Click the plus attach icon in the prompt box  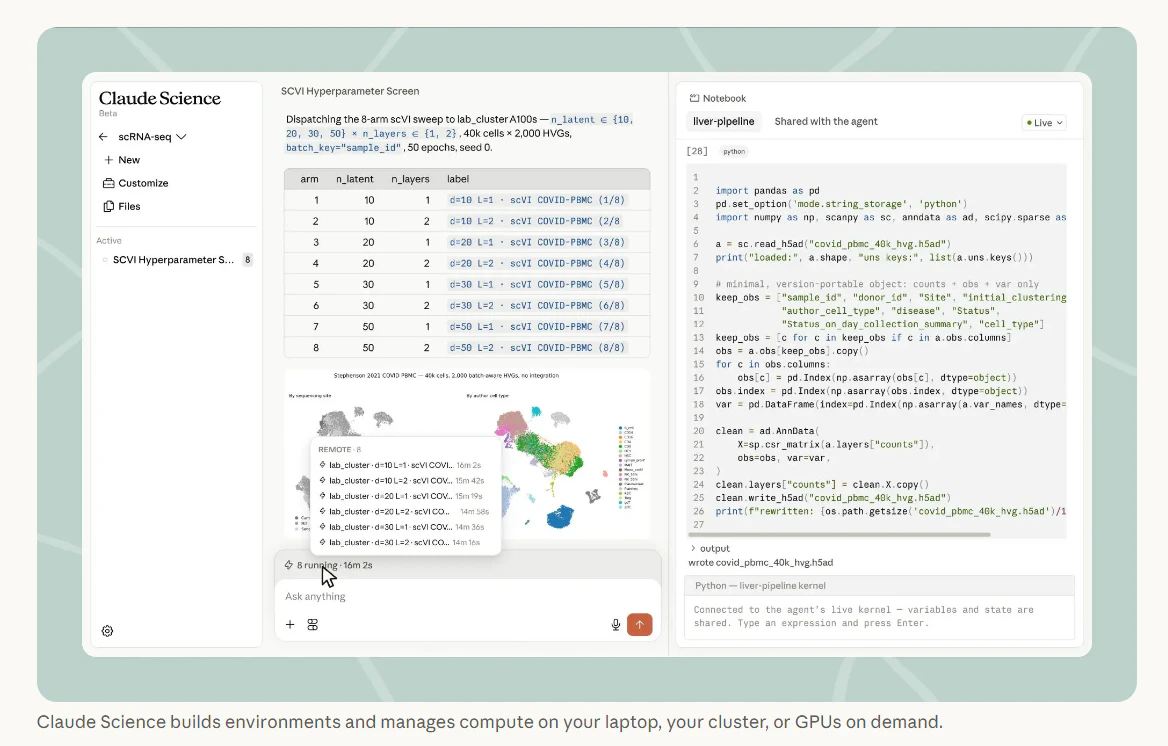tap(290, 625)
